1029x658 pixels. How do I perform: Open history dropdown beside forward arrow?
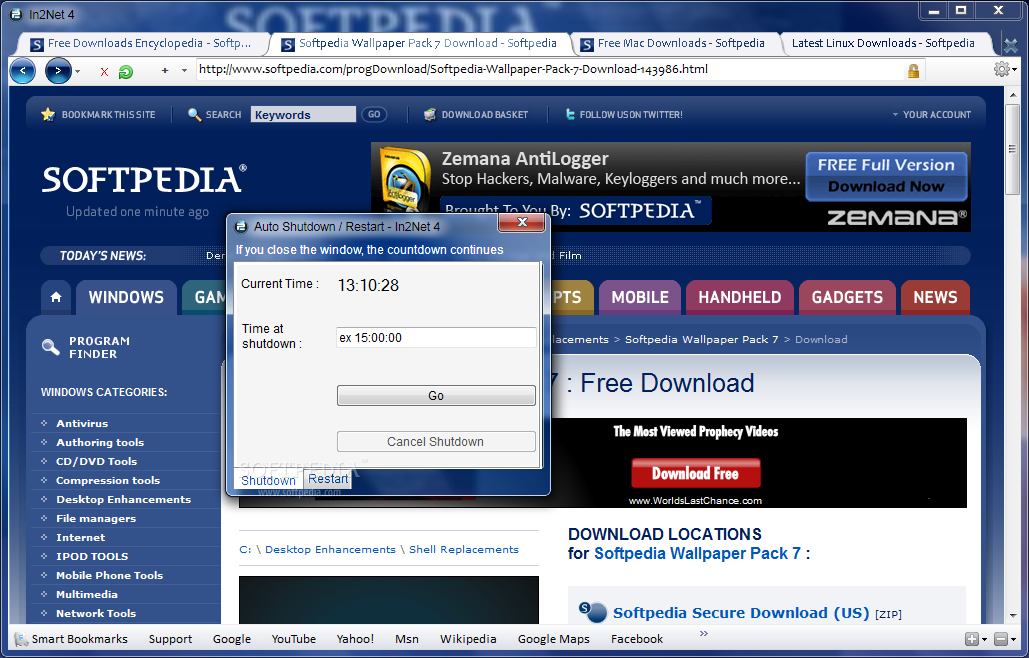(77, 71)
